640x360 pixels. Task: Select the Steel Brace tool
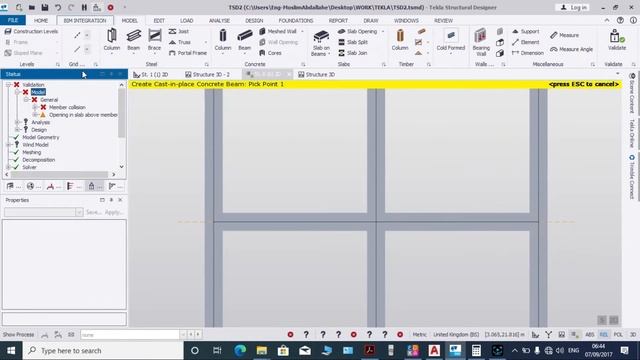click(154, 40)
